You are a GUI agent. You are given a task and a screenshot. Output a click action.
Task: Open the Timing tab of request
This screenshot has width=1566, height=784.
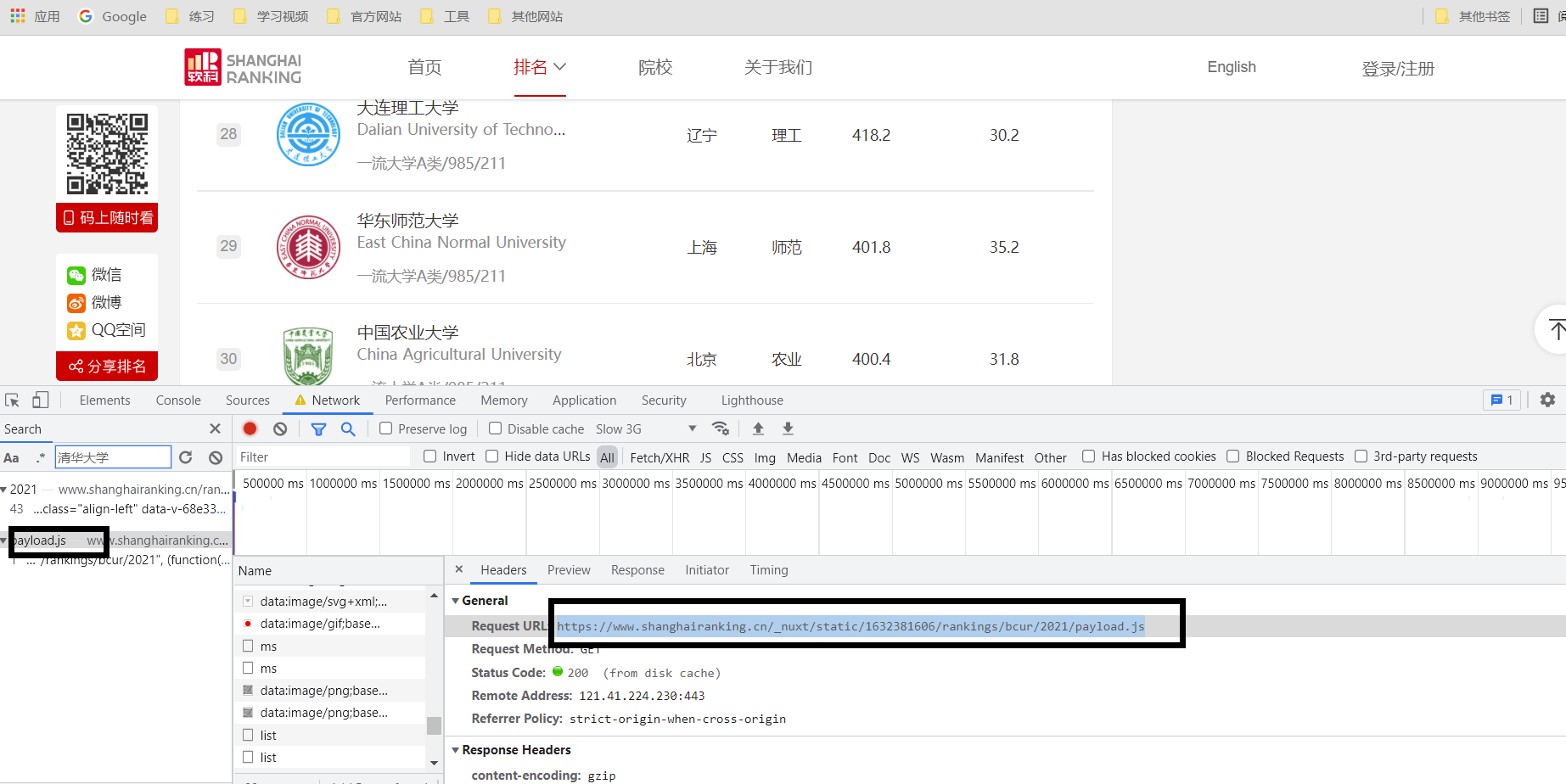769,570
